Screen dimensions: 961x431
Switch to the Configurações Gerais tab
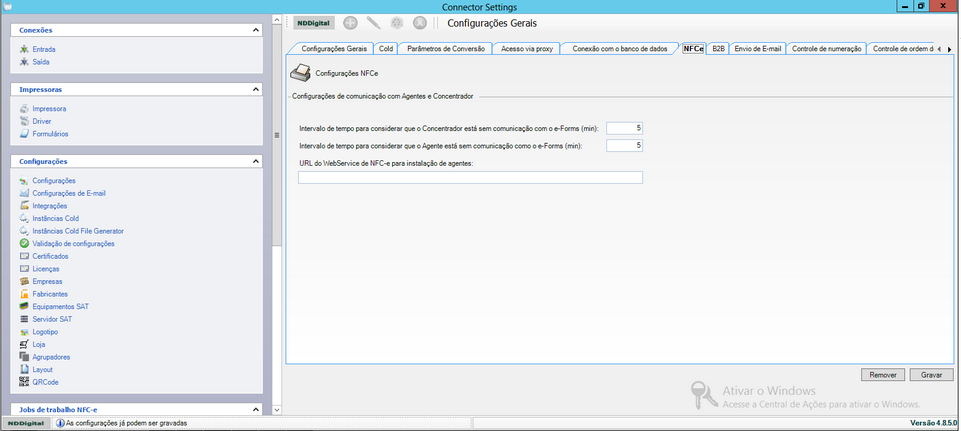335,48
